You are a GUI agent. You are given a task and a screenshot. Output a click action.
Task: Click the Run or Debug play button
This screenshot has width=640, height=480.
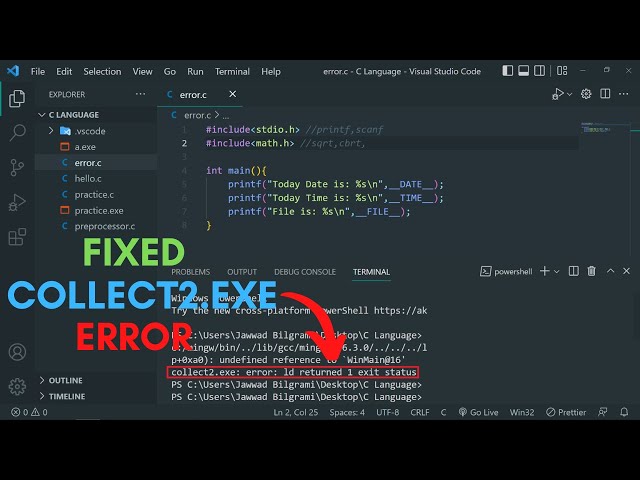coord(558,94)
